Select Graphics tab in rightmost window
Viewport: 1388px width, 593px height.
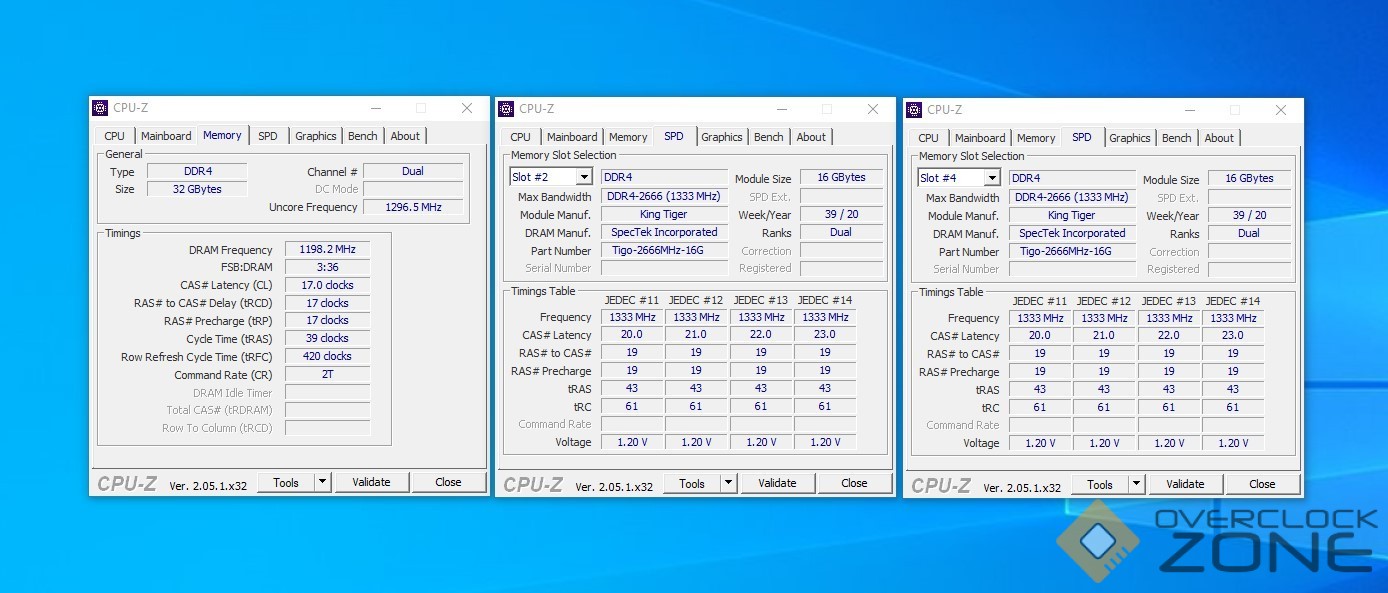[1129, 138]
